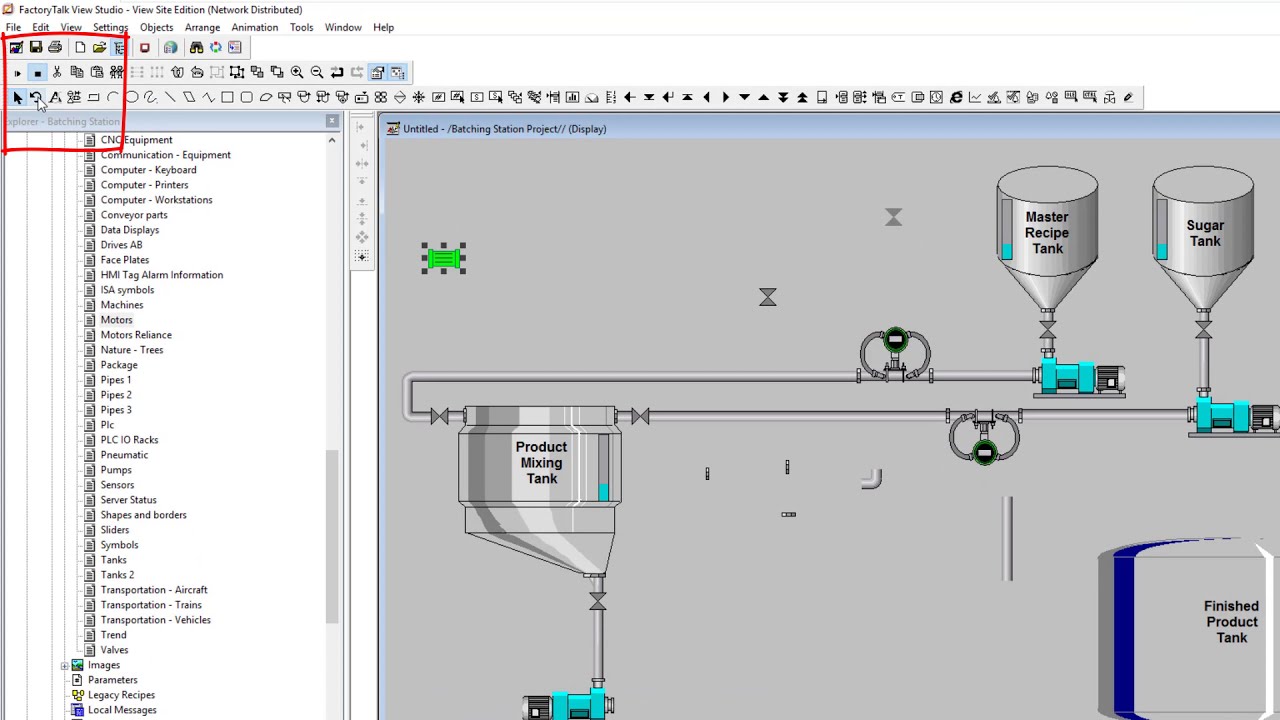Select the Freehand drawing tool
This screenshot has width=1280, height=720.
[x=150, y=97]
